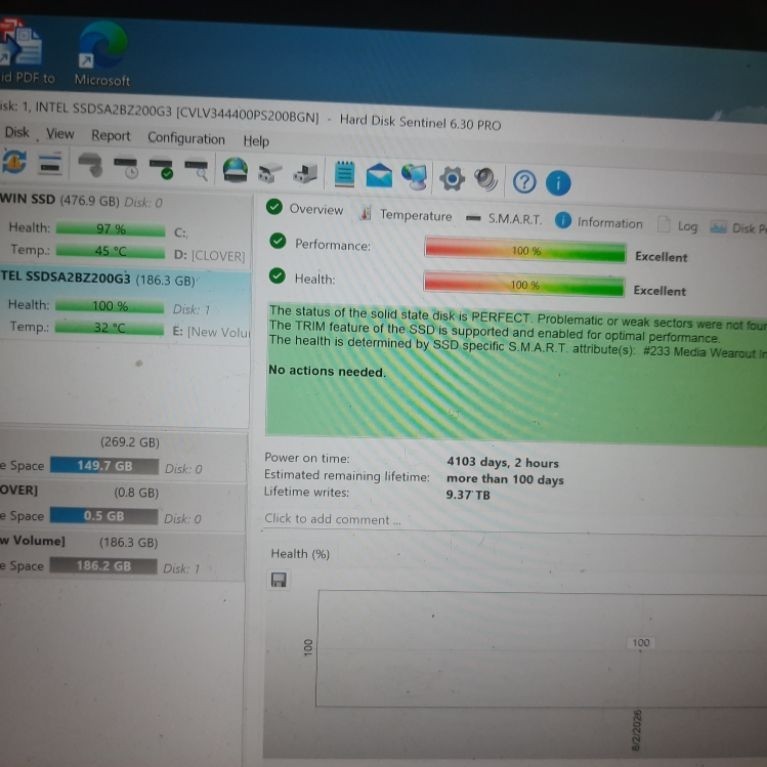Screen dimensions: 767x767
Task: Click the D: [CLOVER] drive label
Action: pyautogui.click(x=209, y=255)
